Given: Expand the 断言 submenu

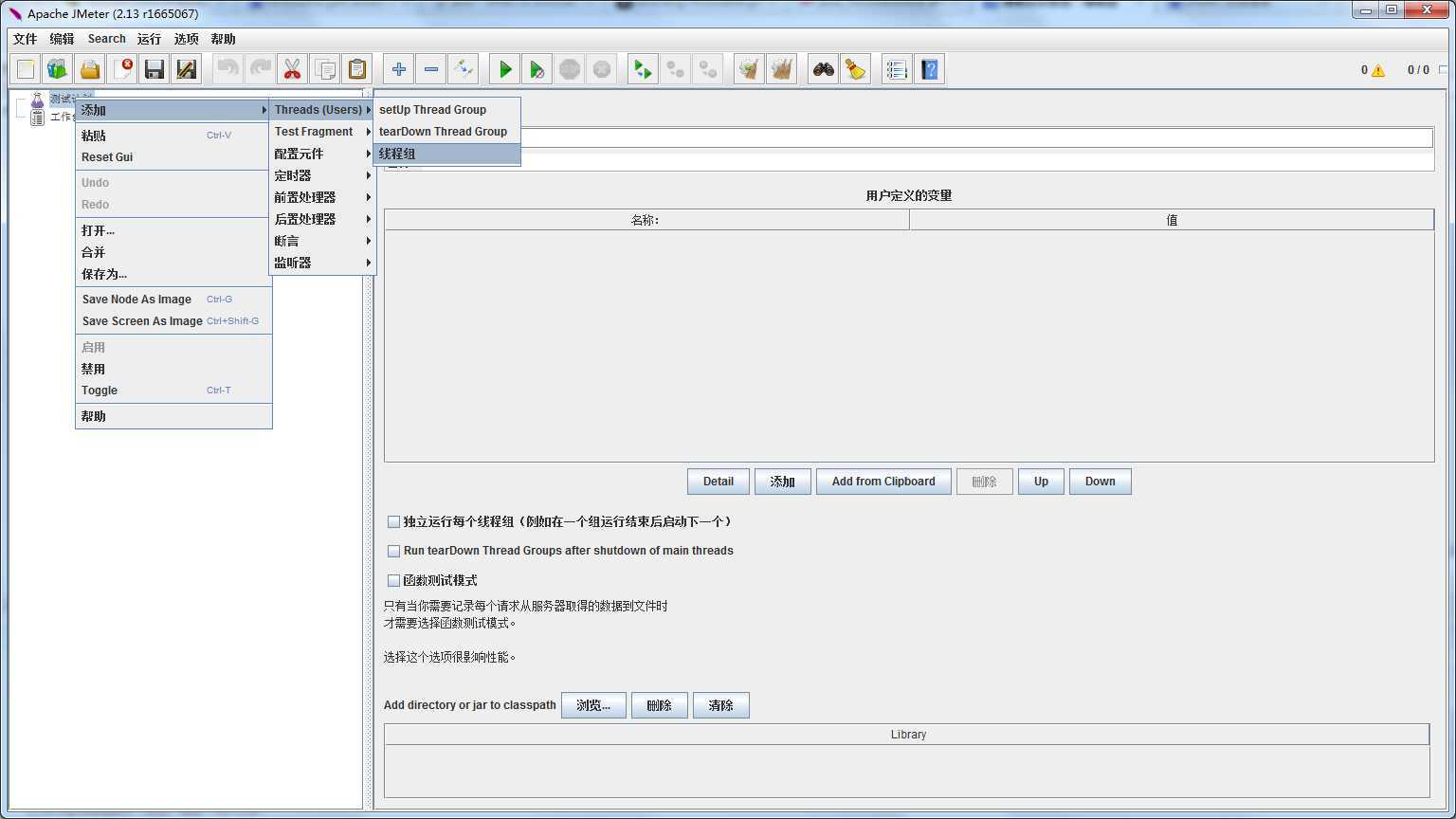Looking at the screenshot, I should [x=322, y=241].
